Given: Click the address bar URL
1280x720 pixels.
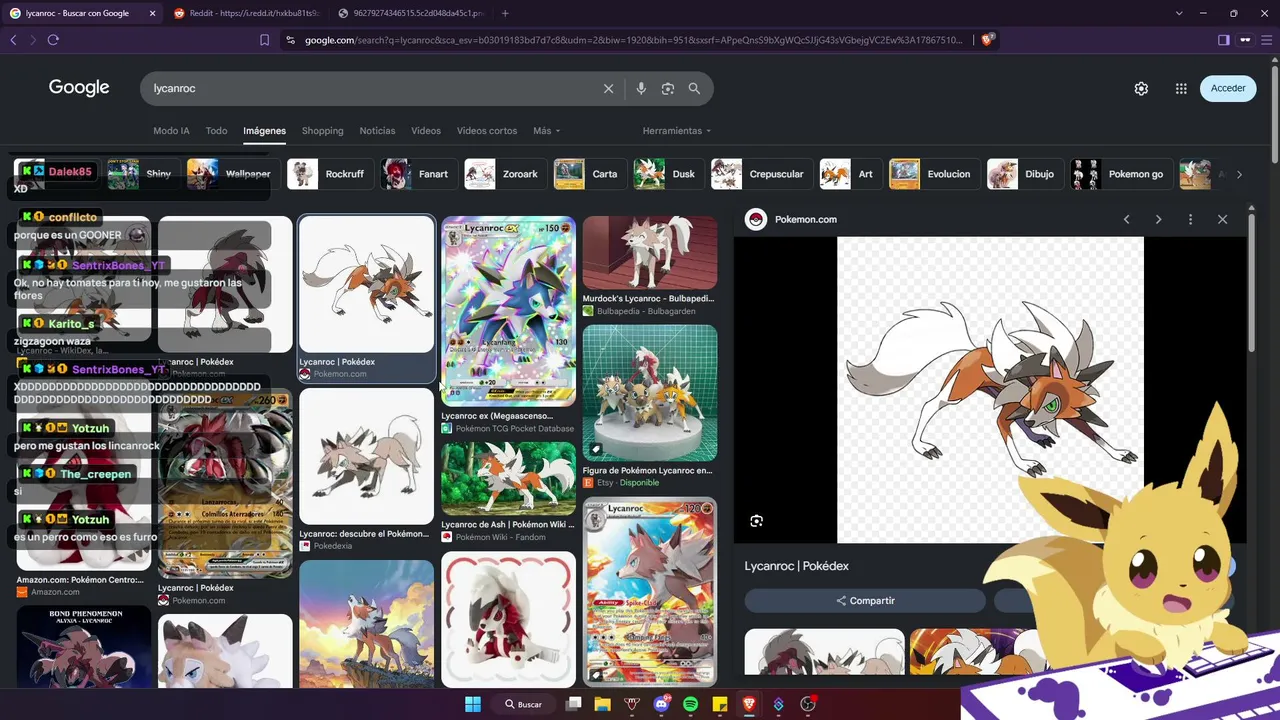Looking at the screenshot, I should click(633, 40).
